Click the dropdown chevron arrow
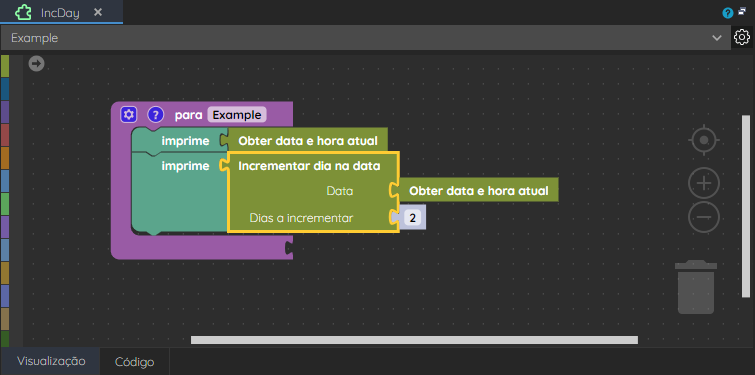 tap(717, 38)
